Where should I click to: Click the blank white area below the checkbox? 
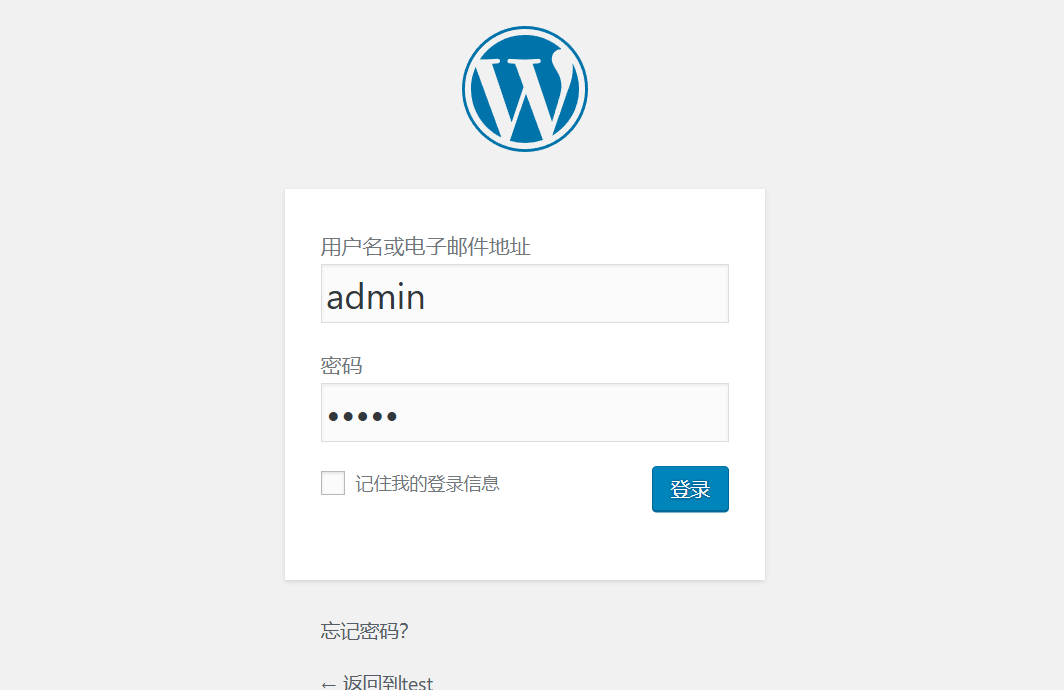click(x=475, y=543)
